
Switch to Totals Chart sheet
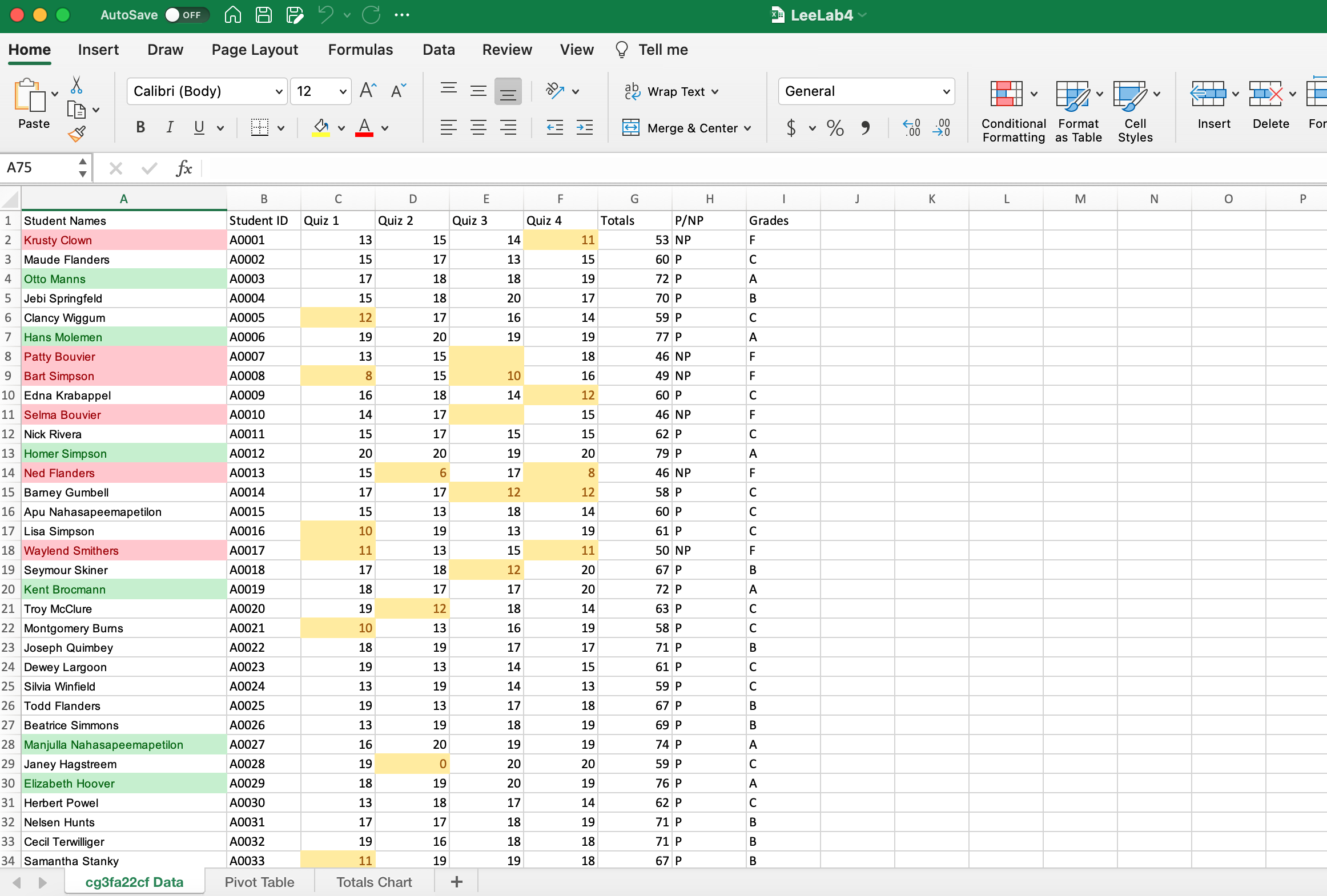(374, 882)
